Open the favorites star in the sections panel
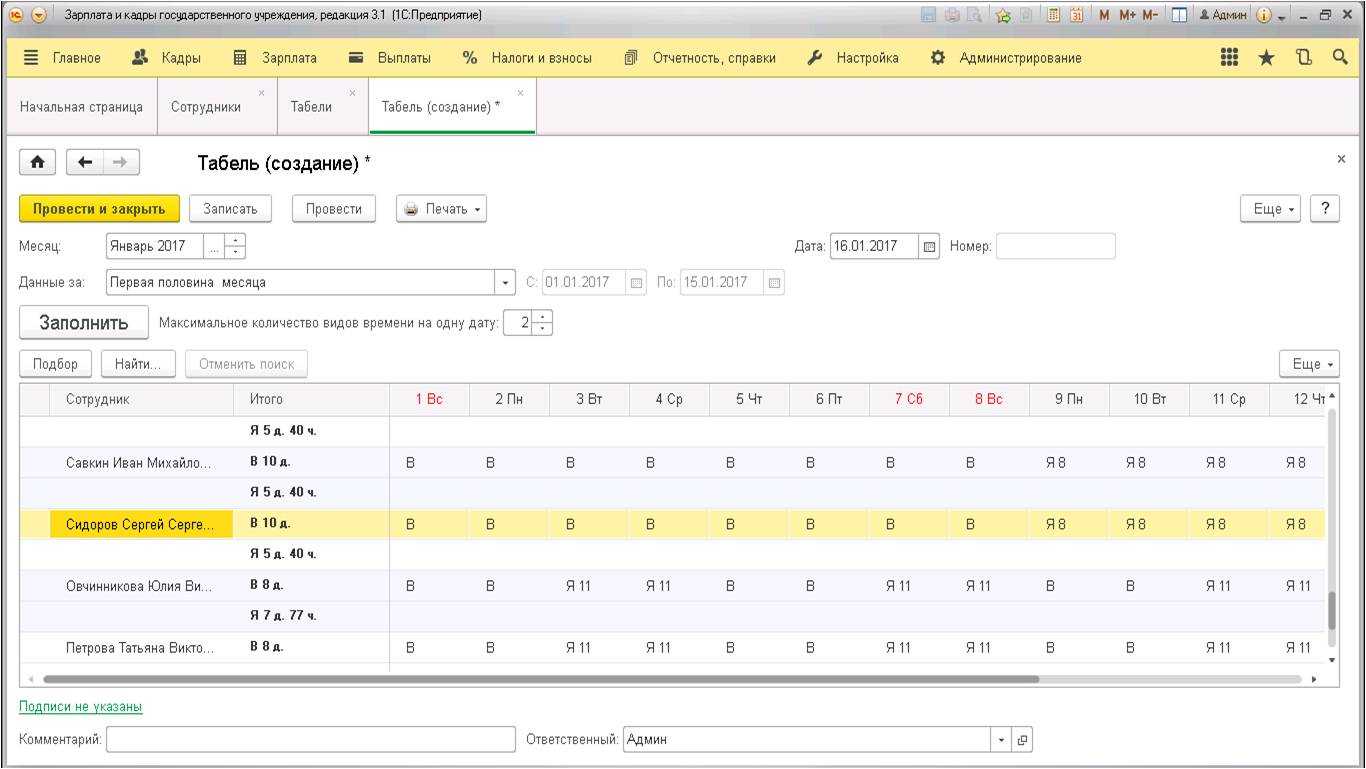This screenshot has width=1366, height=769. pyautogui.click(x=1266, y=58)
